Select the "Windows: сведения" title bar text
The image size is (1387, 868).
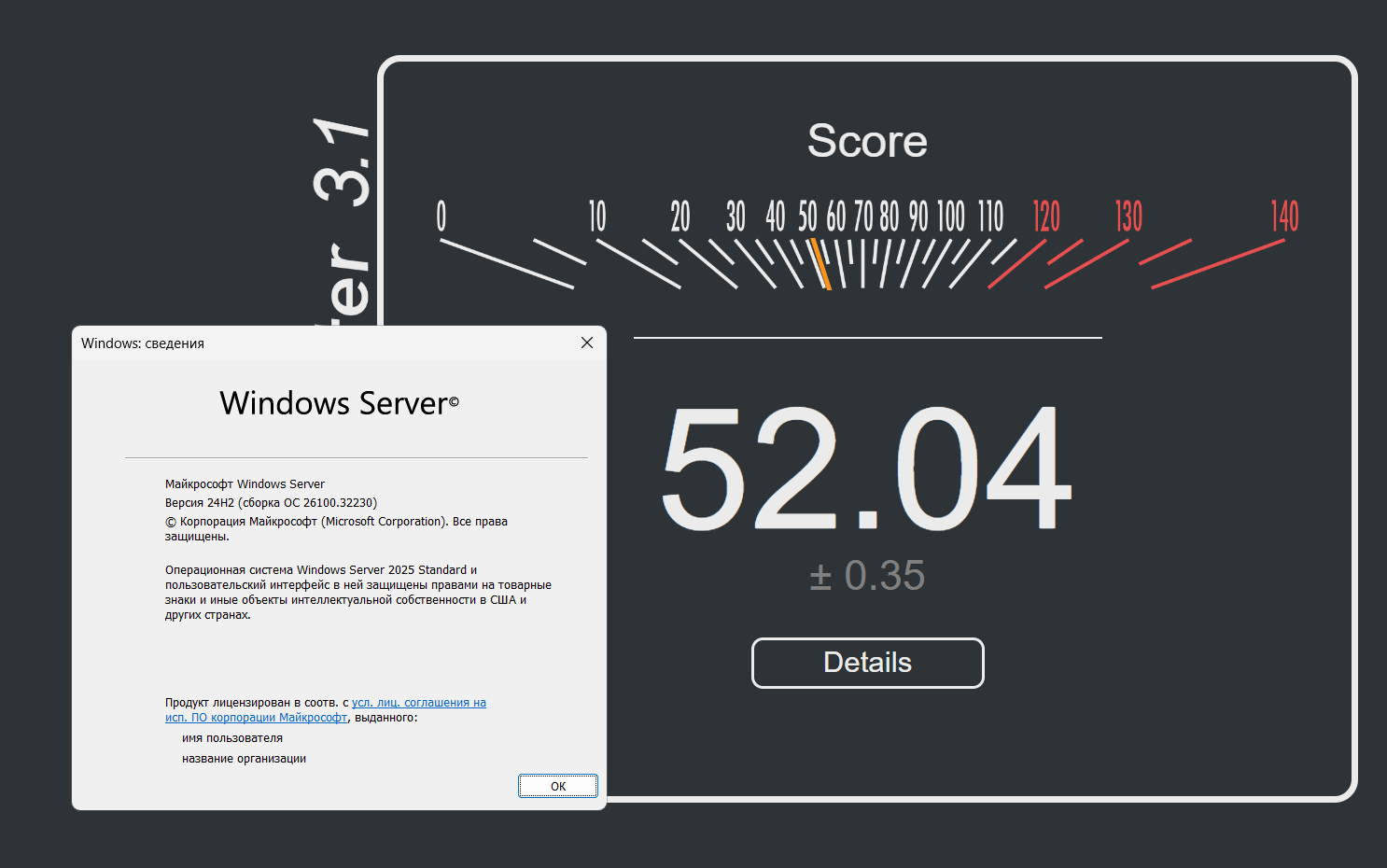(143, 343)
